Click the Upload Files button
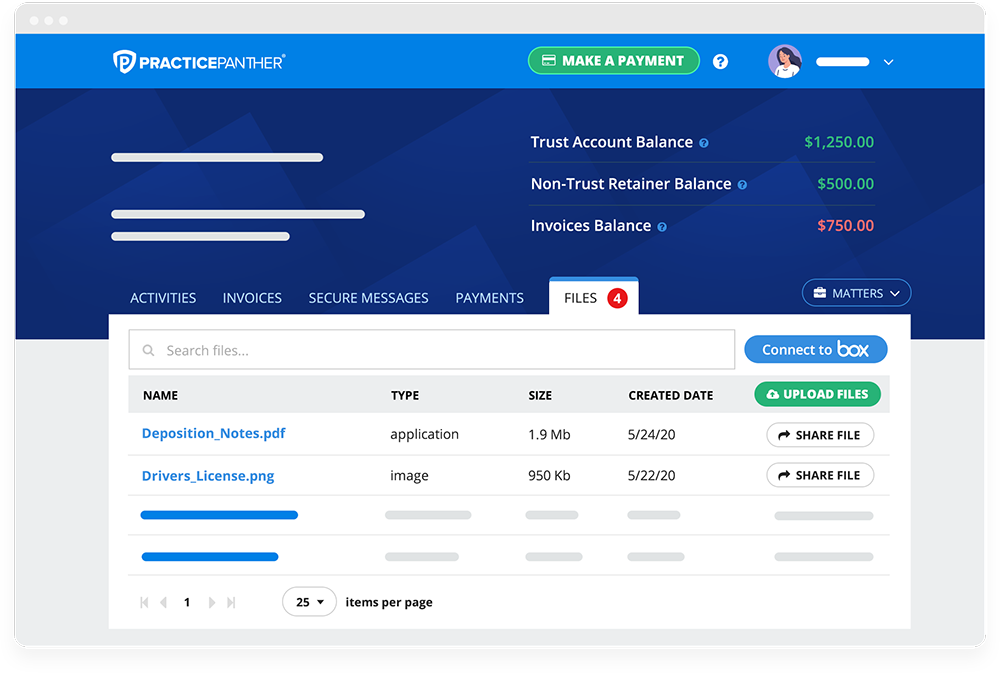The height and width of the screenshot is (673, 1000). coord(817,394)
